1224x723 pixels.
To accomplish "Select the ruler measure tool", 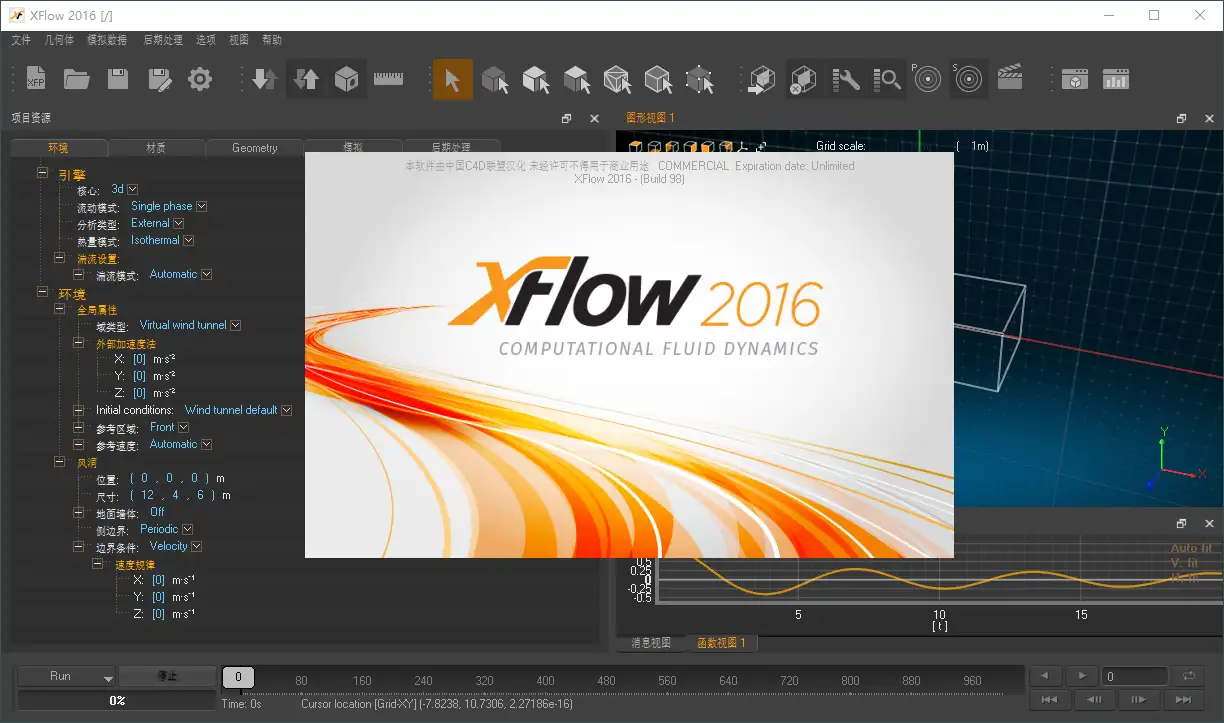I will (x=388, y=79).
